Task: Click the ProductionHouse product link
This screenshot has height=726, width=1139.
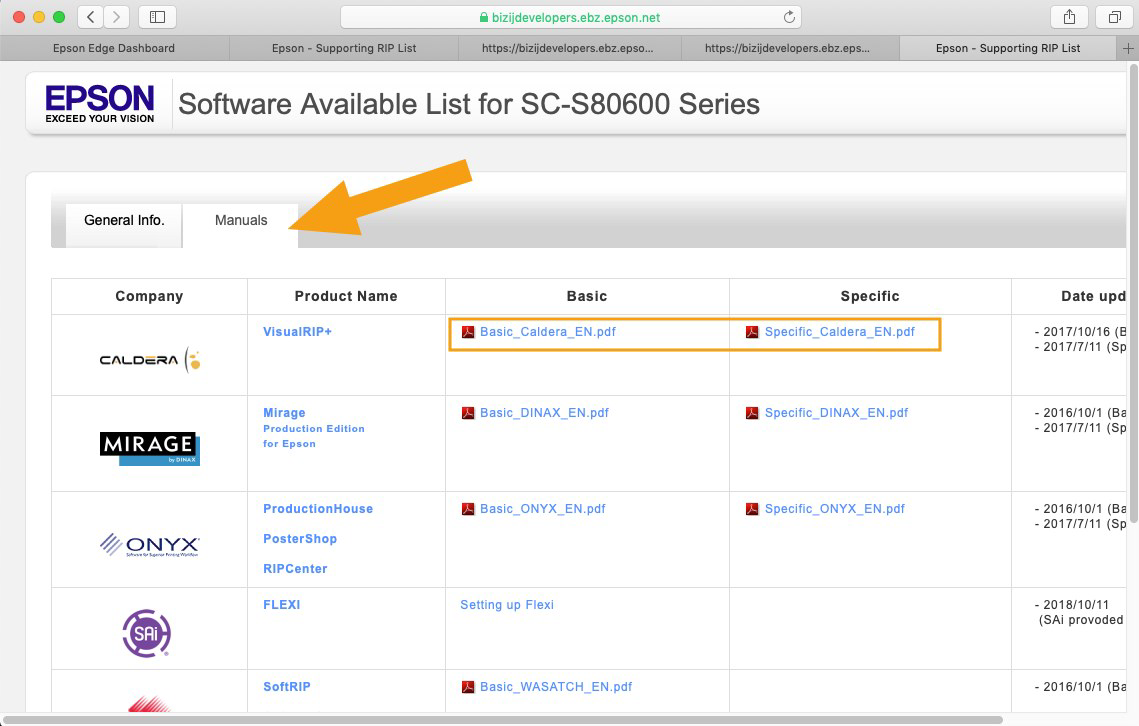Action: coord(318,509)
